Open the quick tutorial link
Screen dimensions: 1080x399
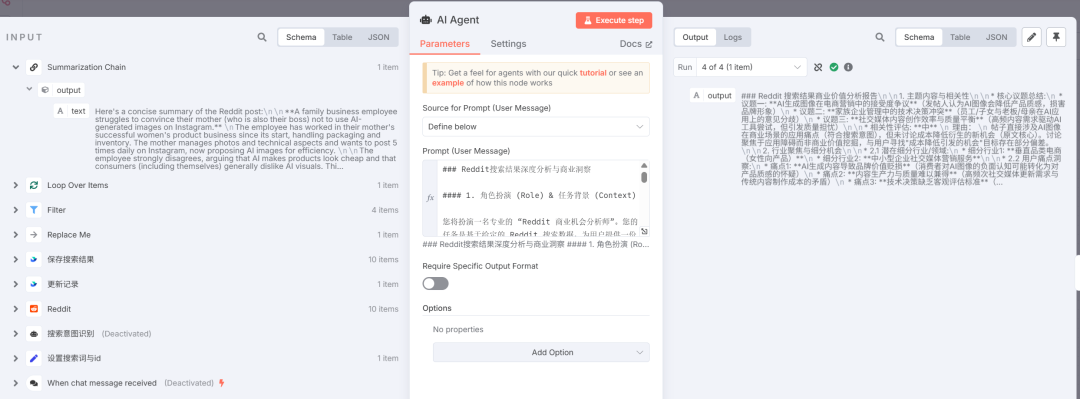(592, 72)
